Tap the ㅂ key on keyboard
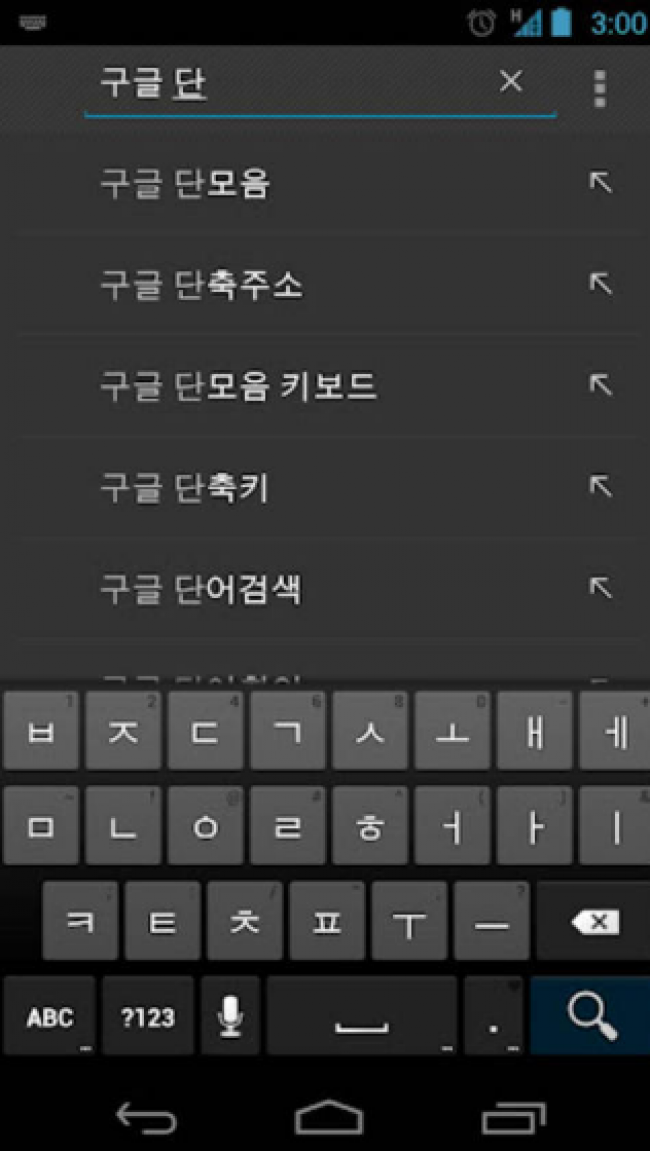650x1151 pixels. tap(41, 730)
